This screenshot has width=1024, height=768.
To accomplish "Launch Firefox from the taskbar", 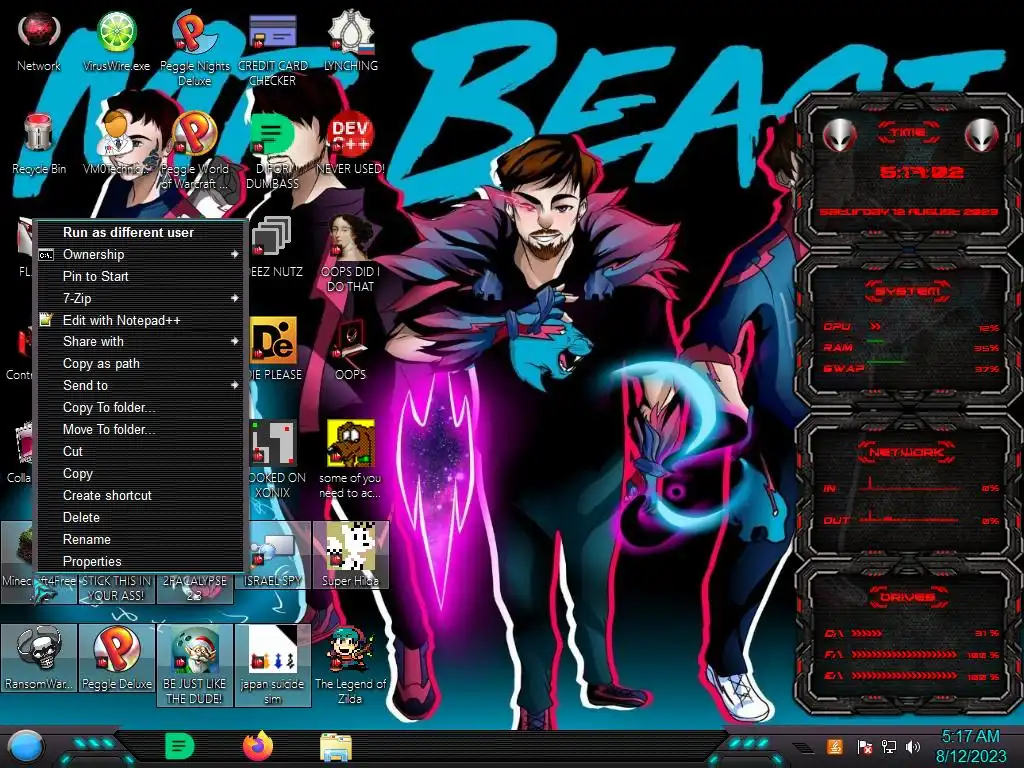I will coord(258,746).
